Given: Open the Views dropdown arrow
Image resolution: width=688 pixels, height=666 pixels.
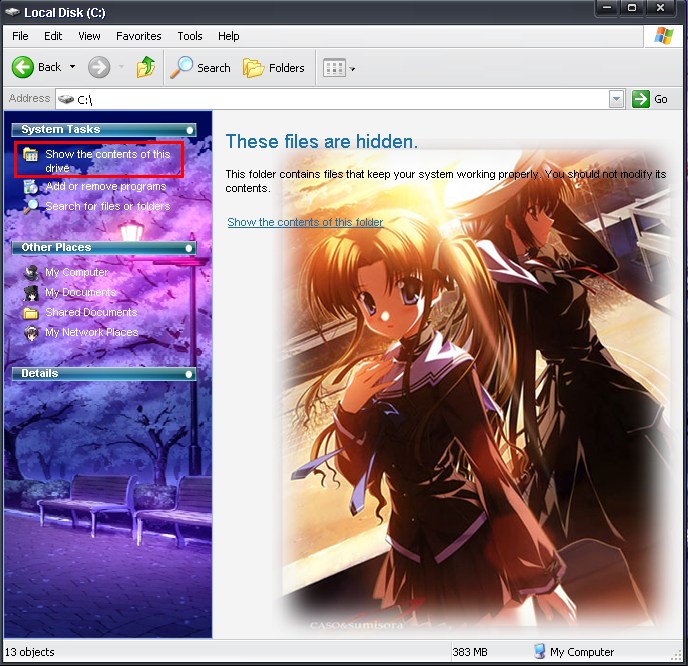Looking at the screenshot, I should pyautogui.click(x=352, y=68).
